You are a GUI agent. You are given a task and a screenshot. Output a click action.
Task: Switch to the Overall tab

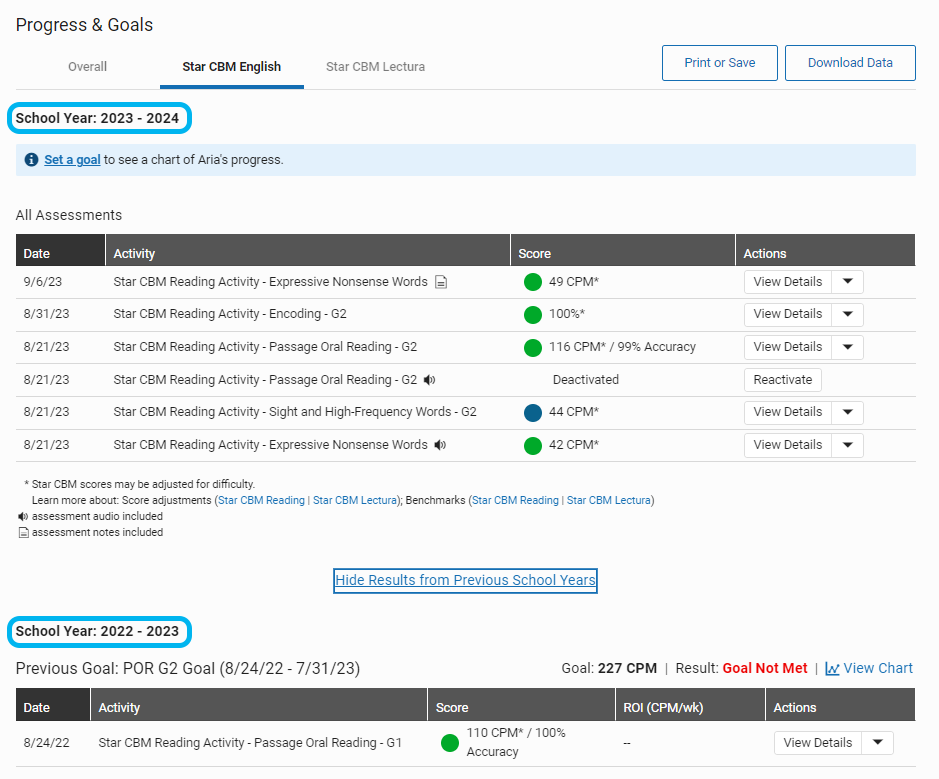point(87,66)
